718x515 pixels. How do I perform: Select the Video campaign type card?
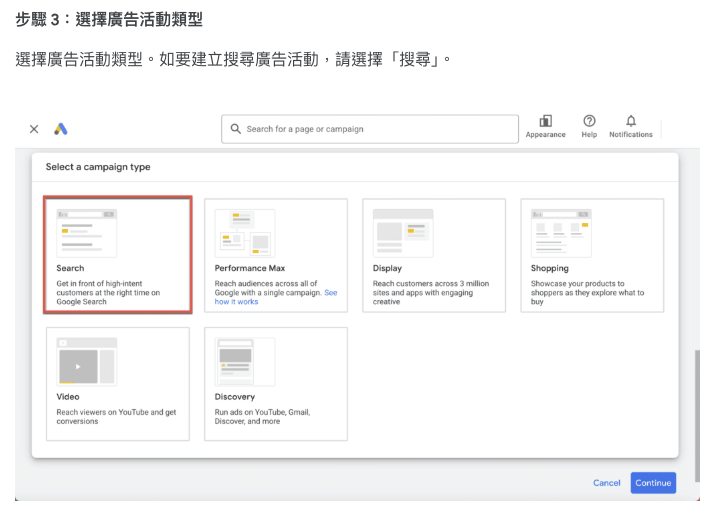coord(118,384)
